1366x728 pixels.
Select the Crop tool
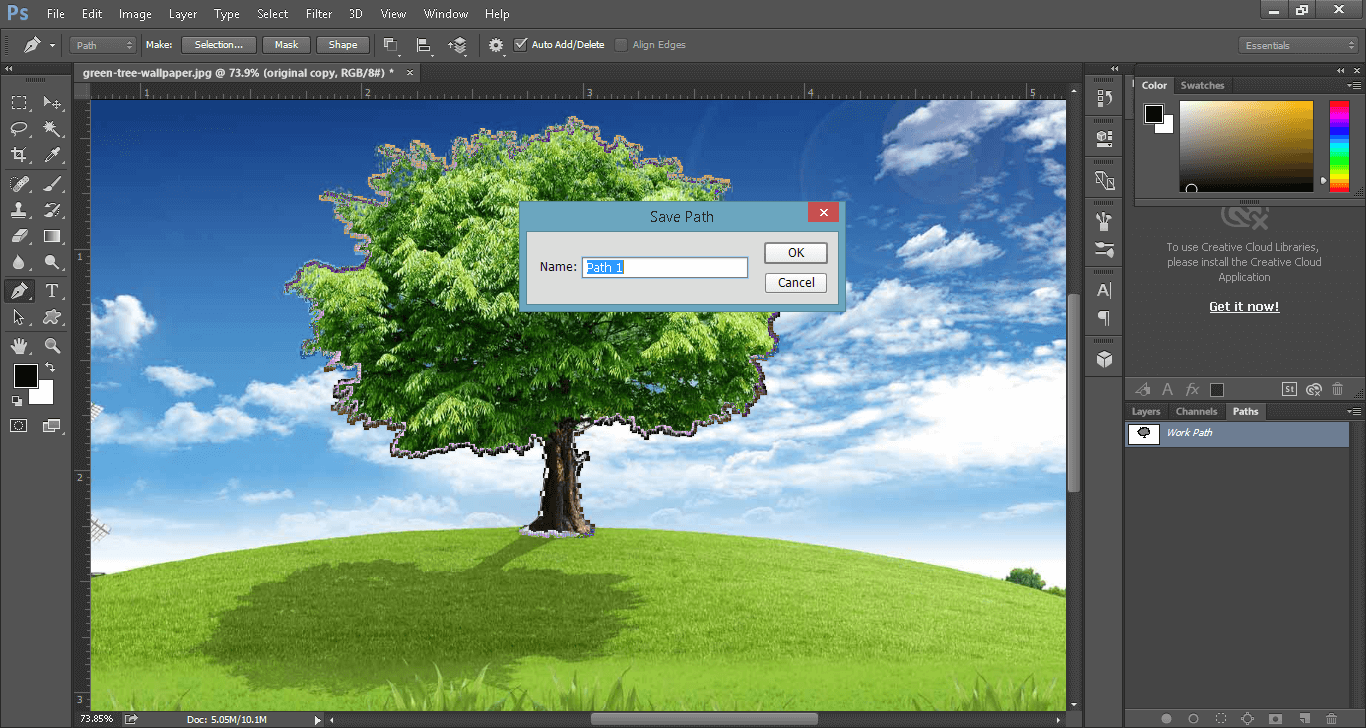click(19, 155)
